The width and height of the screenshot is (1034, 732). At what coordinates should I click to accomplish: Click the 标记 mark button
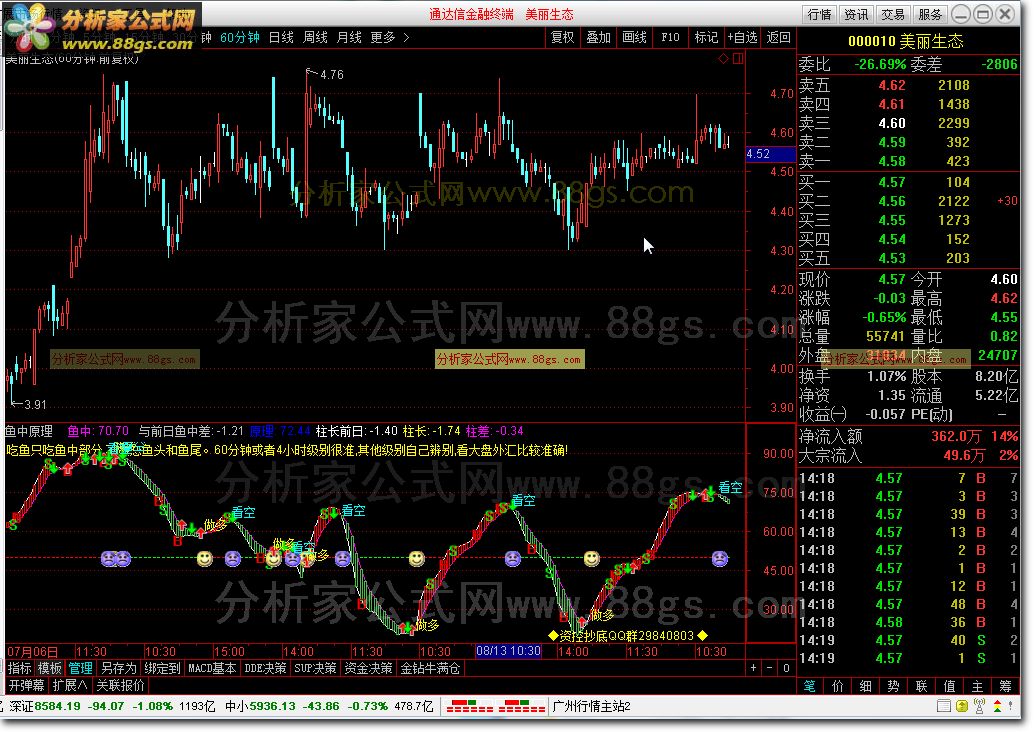point(706,38)
